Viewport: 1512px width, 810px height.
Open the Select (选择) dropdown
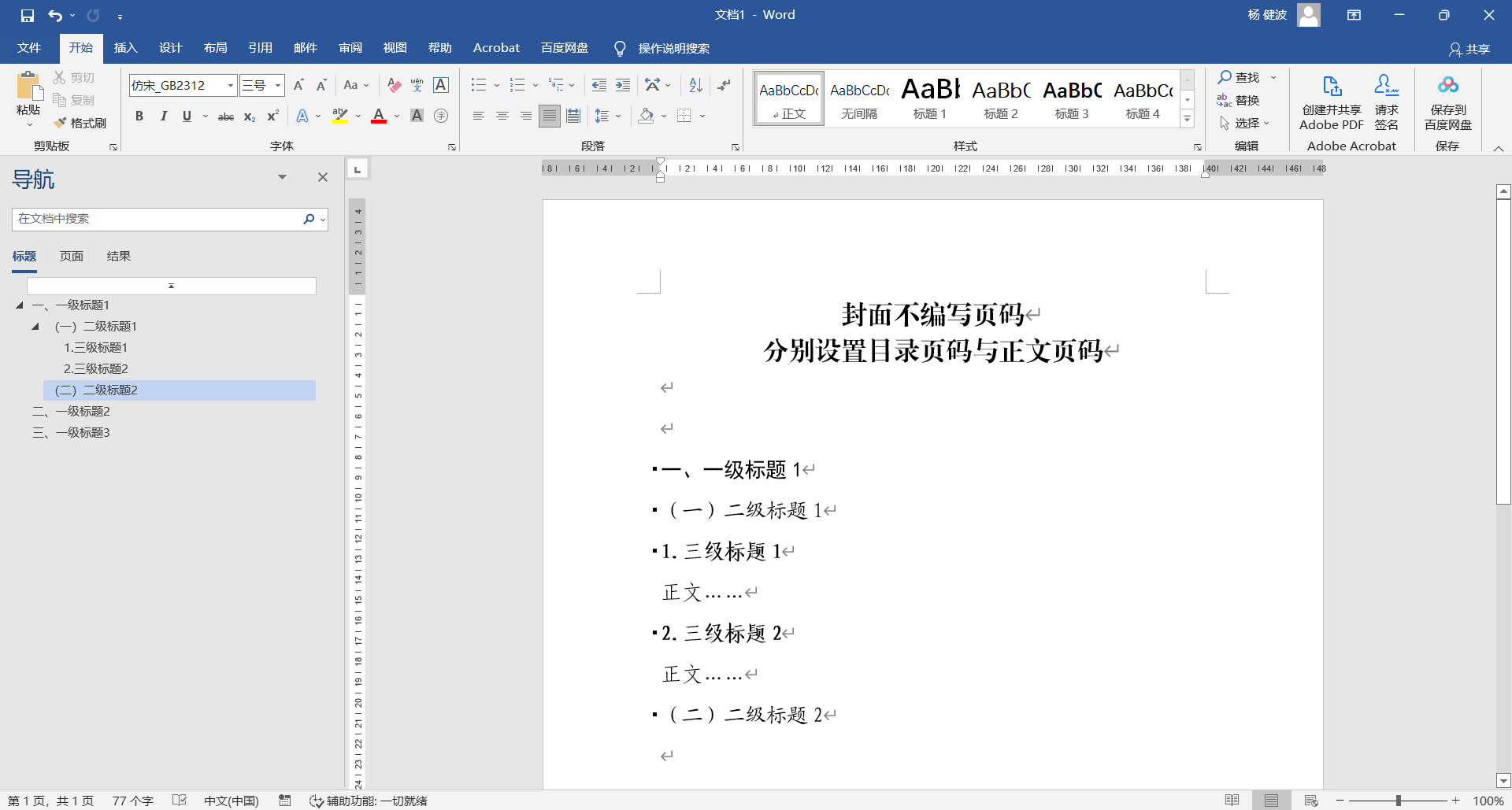pos(1245,123)
